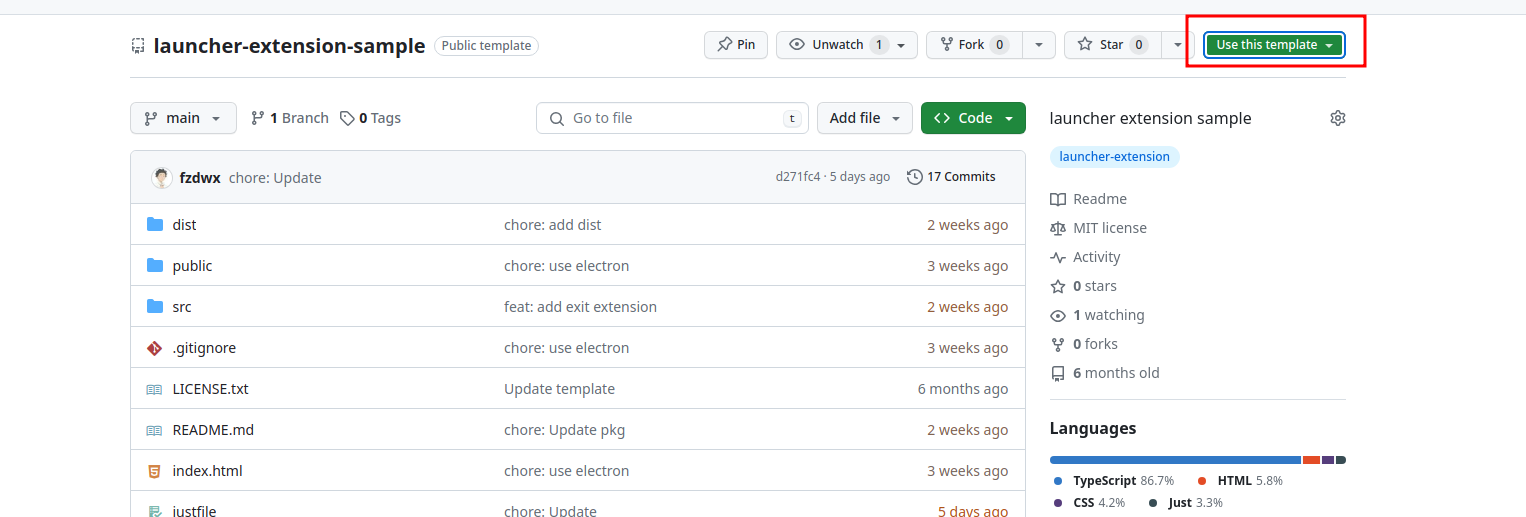Viewport: 1526px width, 517px height.
Task: Open the green Code dropdown
Action: pyautogui.click(x=972, y=118)
